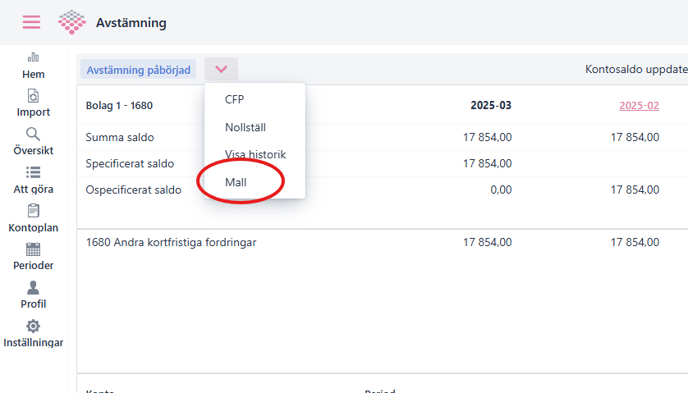Viewport: 688px width, 393px height.
Task: Select the 1680 Andra kortfristiga fordringar row
Action: pos(382,242)
